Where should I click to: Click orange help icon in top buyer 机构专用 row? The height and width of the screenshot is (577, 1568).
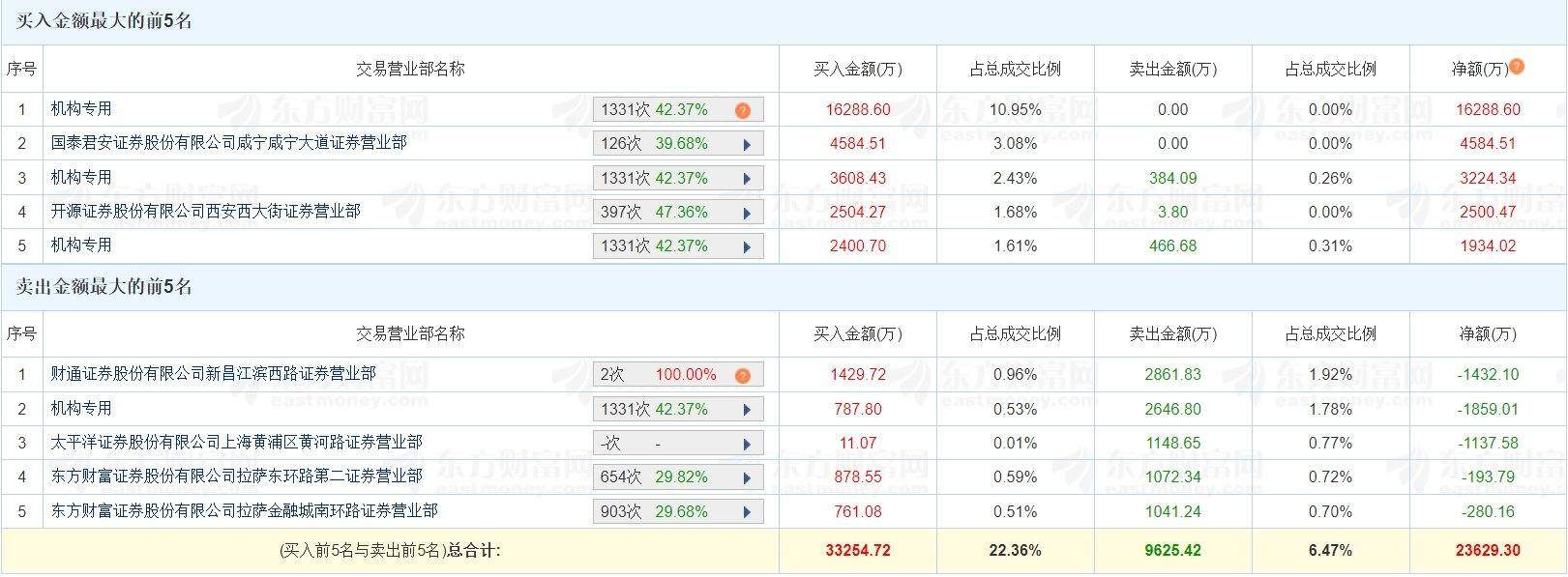coord(743,110)
